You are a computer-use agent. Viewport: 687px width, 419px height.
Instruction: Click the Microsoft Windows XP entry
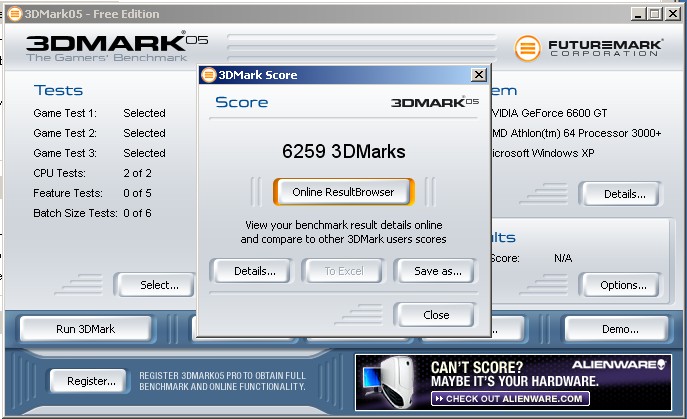coord(543,153)
